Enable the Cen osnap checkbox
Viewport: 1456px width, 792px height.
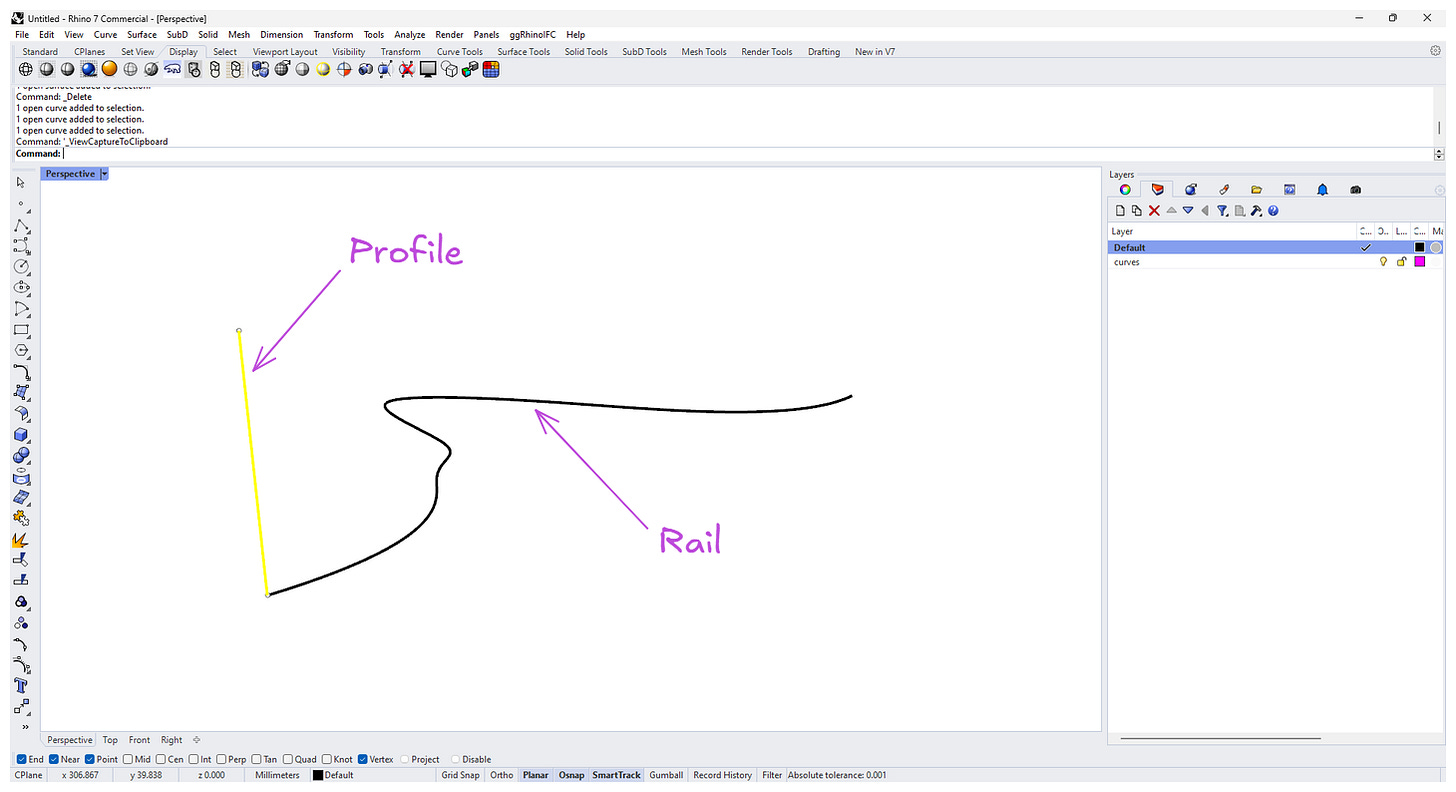click(161, 759)
